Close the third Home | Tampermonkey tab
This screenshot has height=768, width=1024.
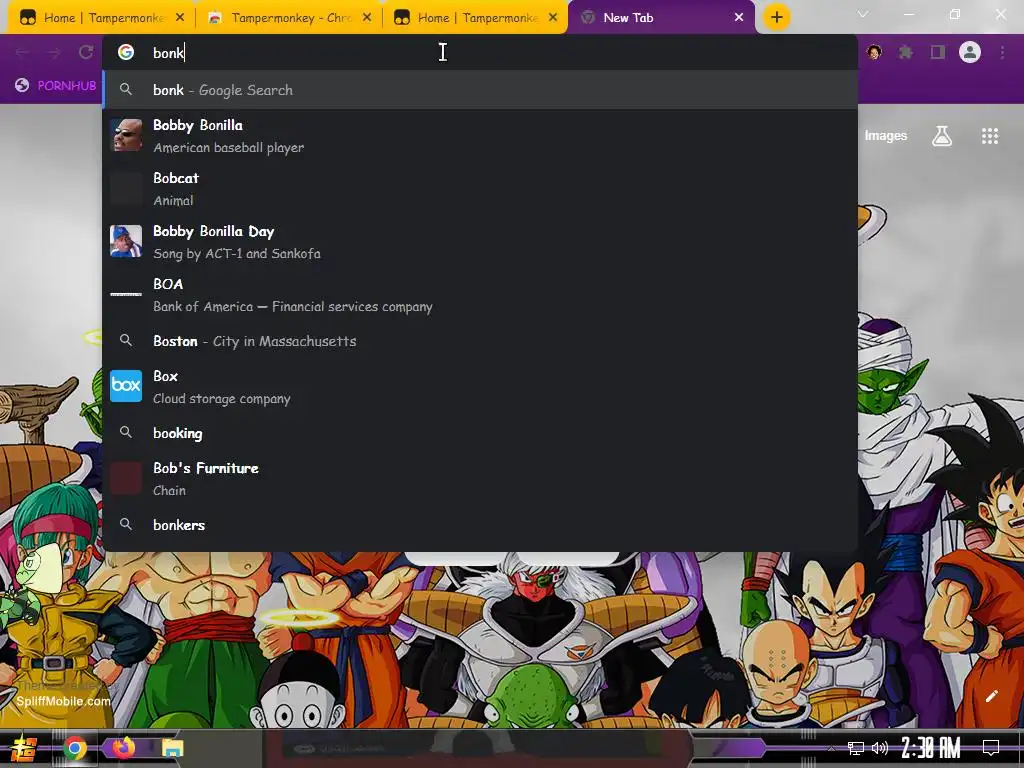(553, 18)
